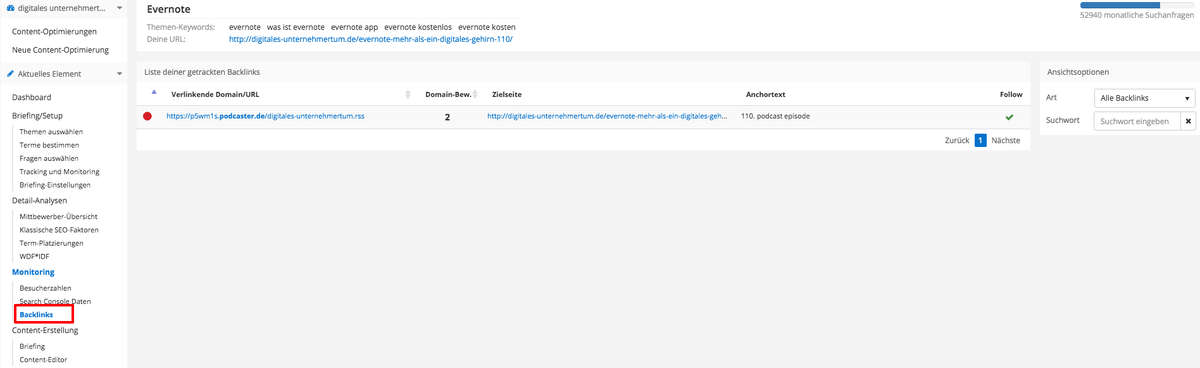The width and height of the screenshot is (1200, 368).
Task: Open Fragen auswählen
Action: point(49,158)
